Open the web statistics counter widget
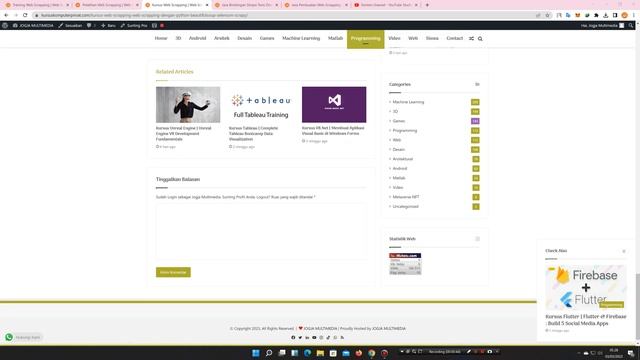The image size is (640, 360). 405,264
